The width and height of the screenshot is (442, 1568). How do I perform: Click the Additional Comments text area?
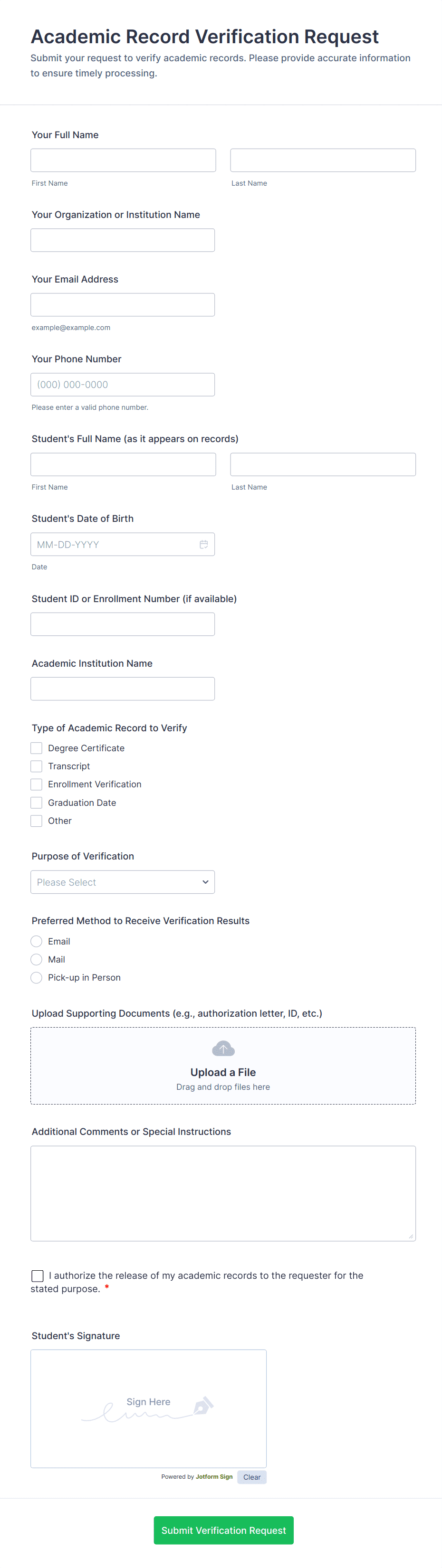click(x=223, y=1193)
